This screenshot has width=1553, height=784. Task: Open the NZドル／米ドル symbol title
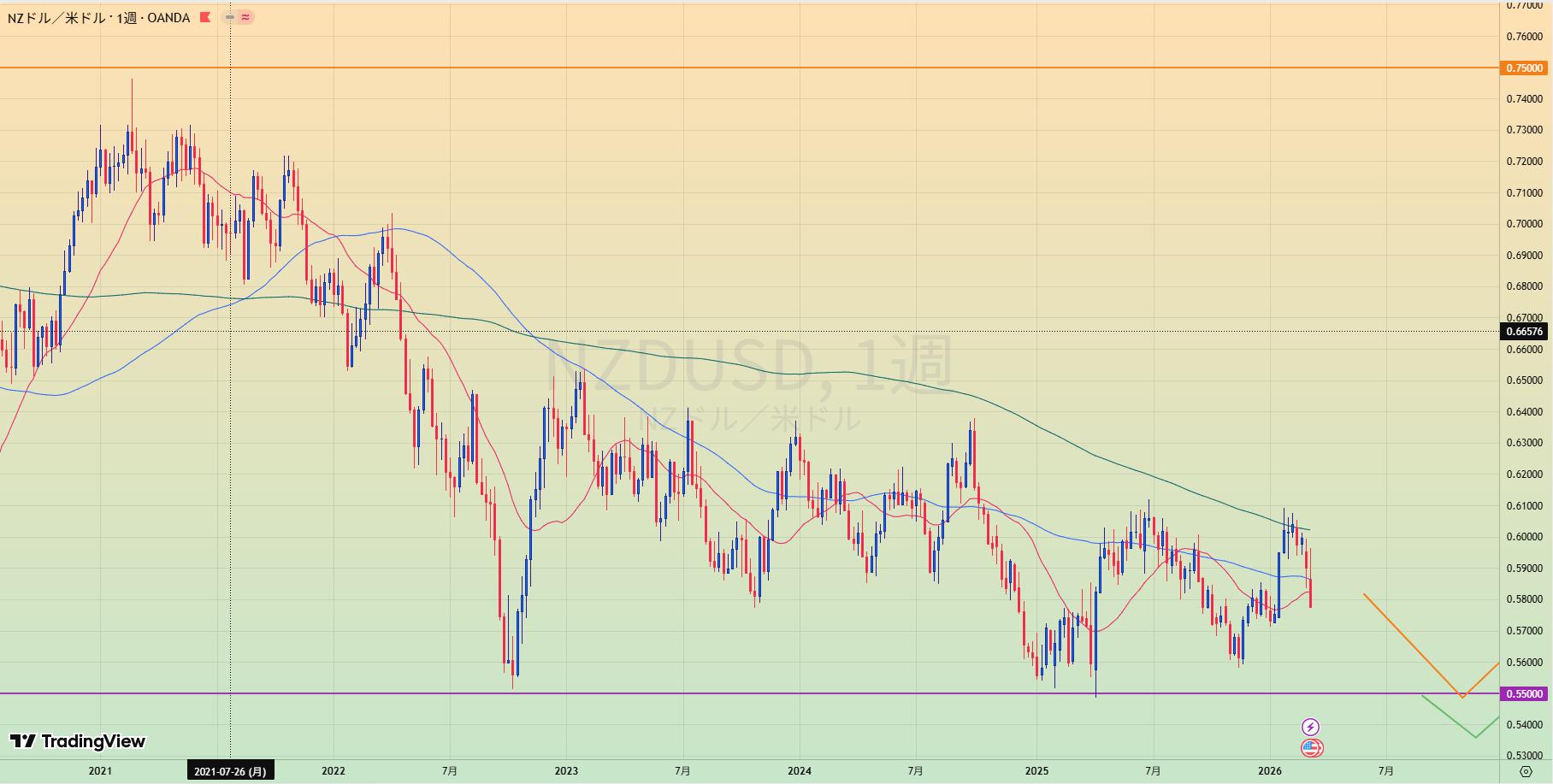click(x=68, y=17)
